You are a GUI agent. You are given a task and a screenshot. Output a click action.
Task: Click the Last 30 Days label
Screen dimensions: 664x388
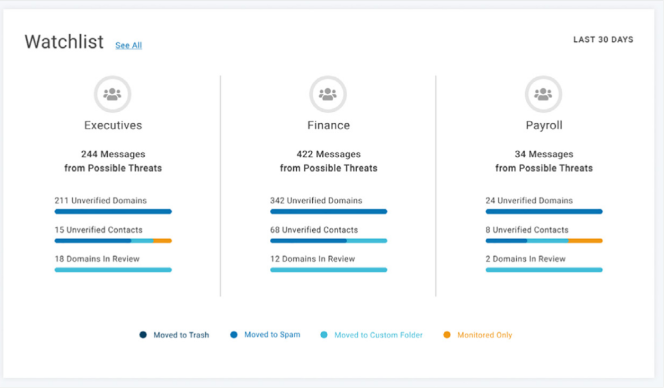pyautogui.click(x=603, y=39)
